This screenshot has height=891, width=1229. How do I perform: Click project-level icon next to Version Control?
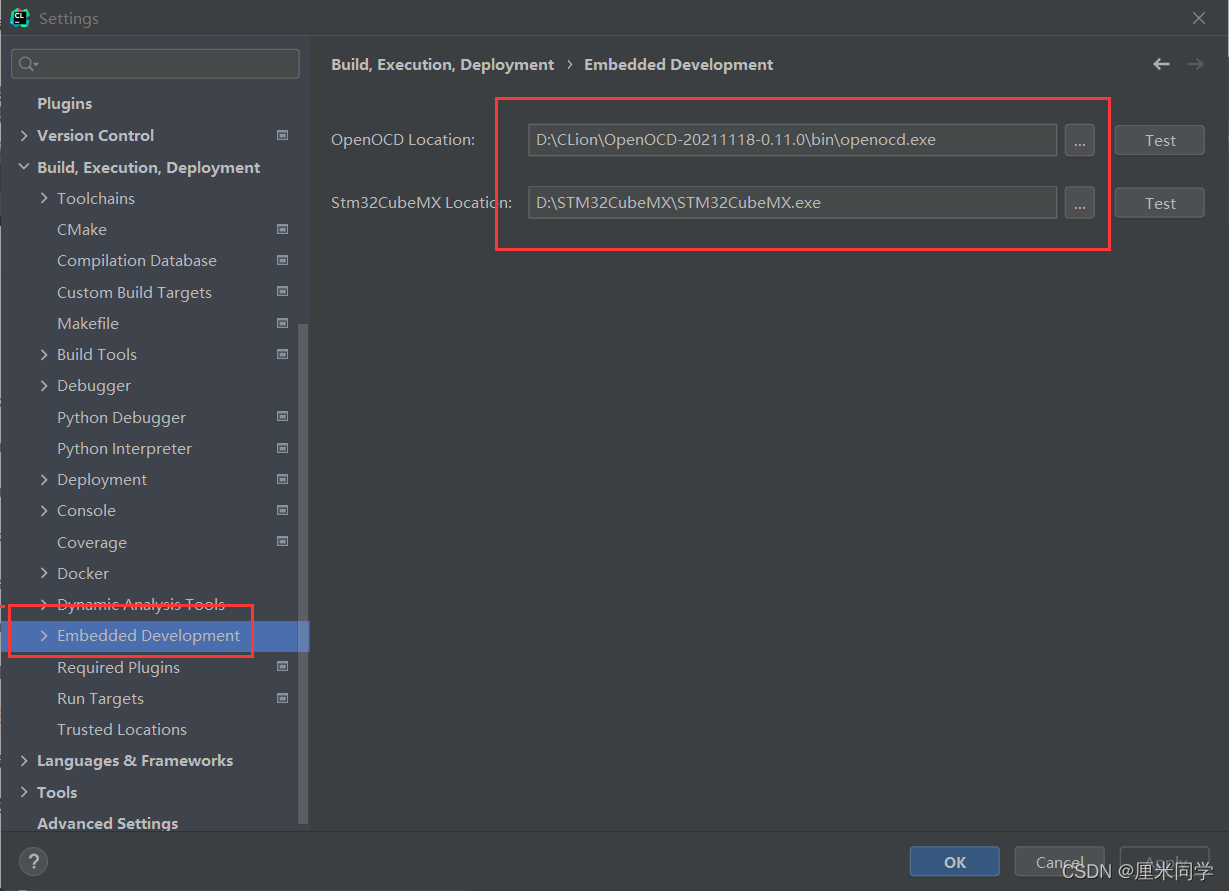[282, 136]
